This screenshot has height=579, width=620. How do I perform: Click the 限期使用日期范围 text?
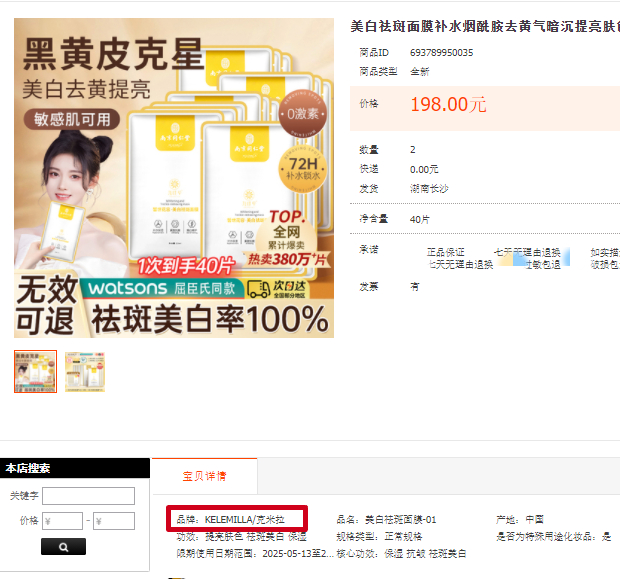tap(255, 554)
